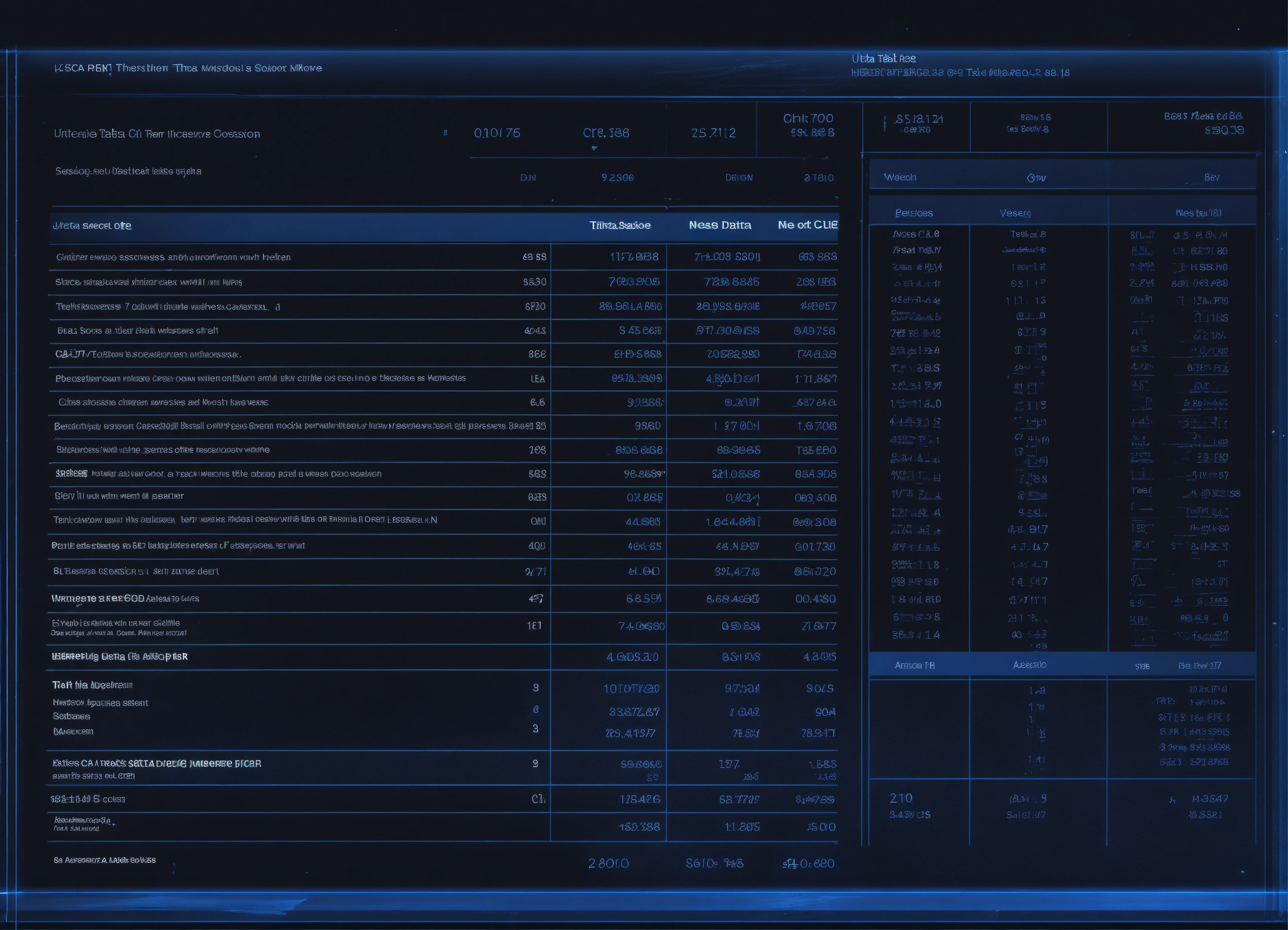Click tiny arrow icon beneath Cre.188 value
The width and height of the screenshot is (1288, 930).
(x=594, y=148)
